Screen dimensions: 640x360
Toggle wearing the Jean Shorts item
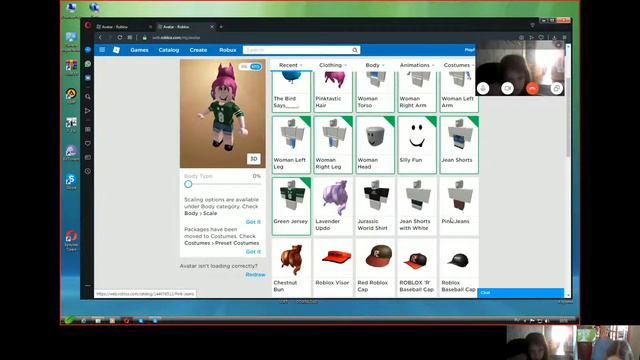[x=459, y=145]
